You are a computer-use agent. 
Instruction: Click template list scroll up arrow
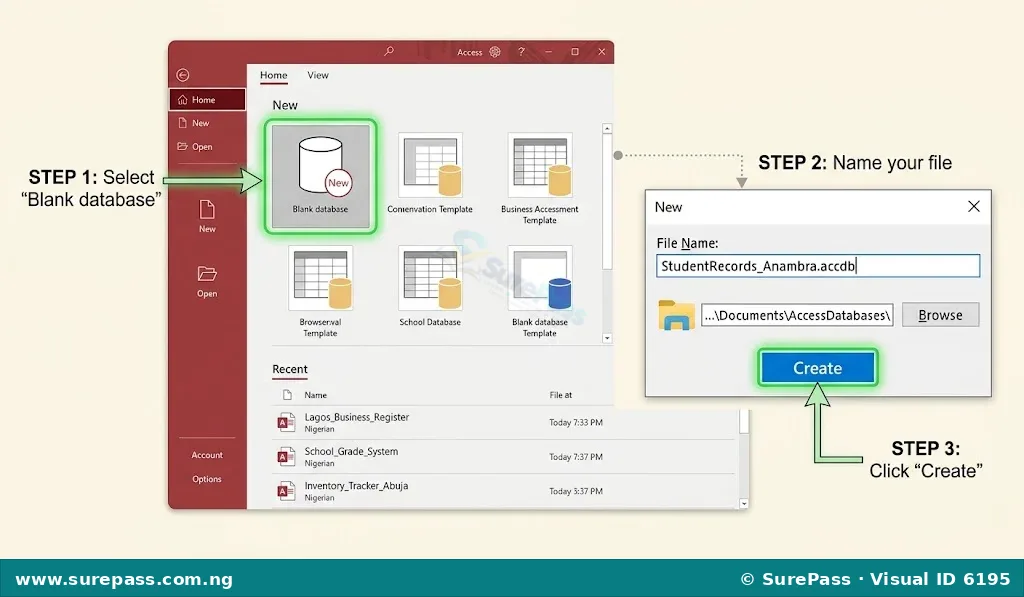(x=607, y=129)
